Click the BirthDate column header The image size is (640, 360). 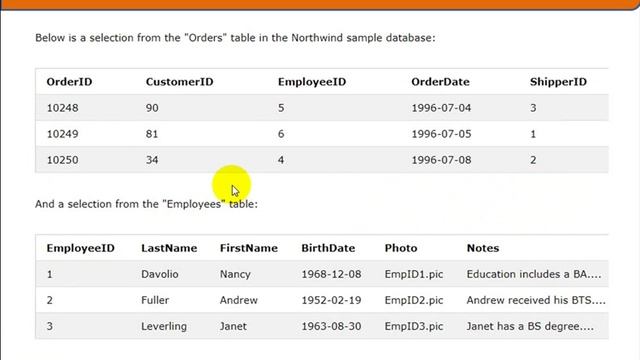pyautogui.click(x=328, y=248)
